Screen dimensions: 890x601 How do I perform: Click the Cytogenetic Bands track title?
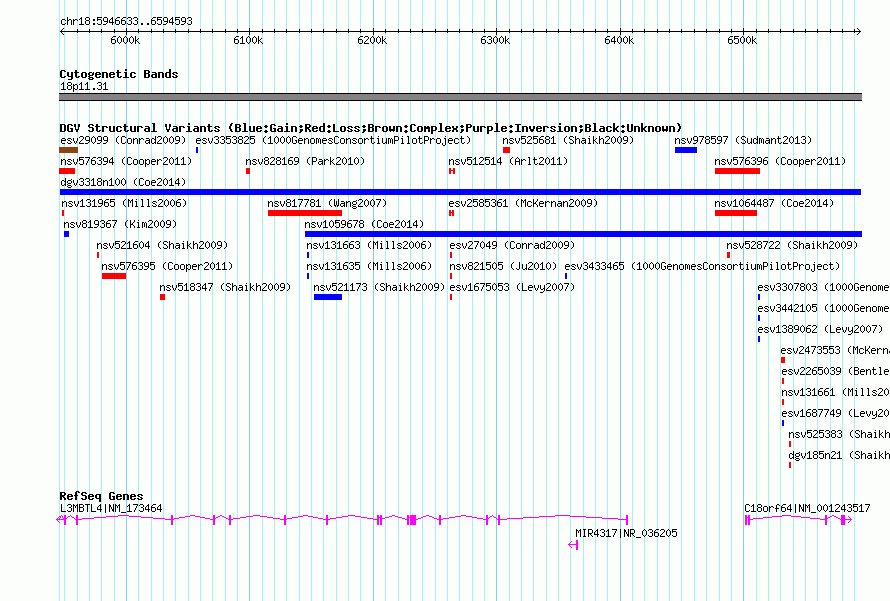coord(119,74)
